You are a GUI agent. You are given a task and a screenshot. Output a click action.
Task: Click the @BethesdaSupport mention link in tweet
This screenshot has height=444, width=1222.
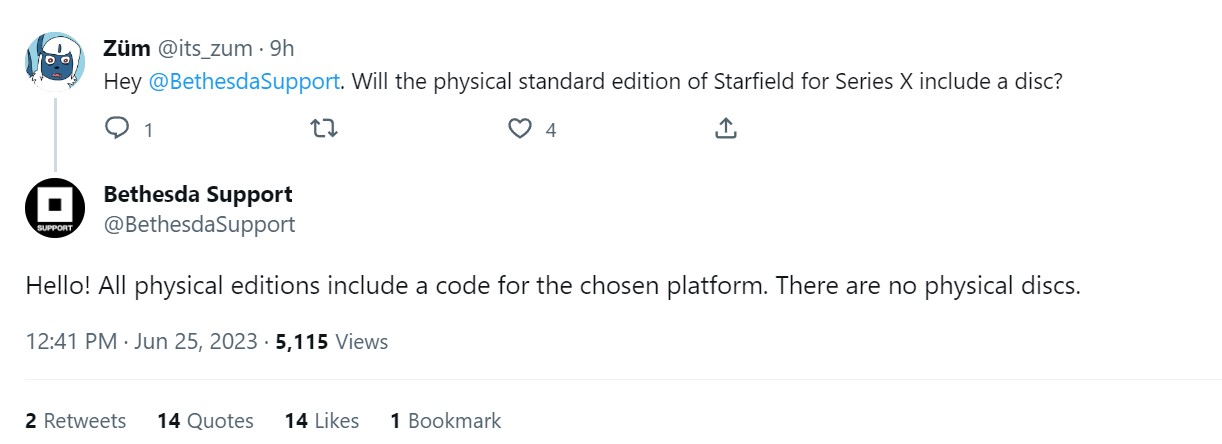pos(243,82)
